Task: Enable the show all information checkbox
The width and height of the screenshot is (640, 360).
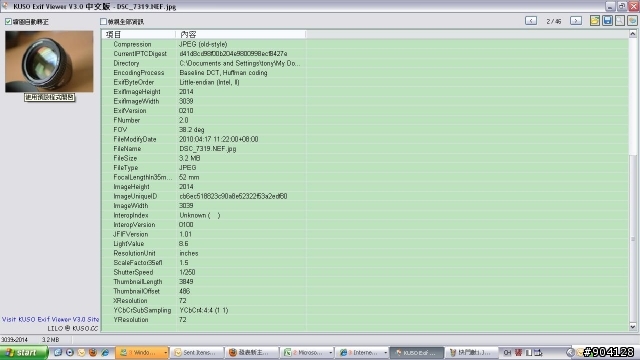Action: pyautogui.click(x=103, y=22)
